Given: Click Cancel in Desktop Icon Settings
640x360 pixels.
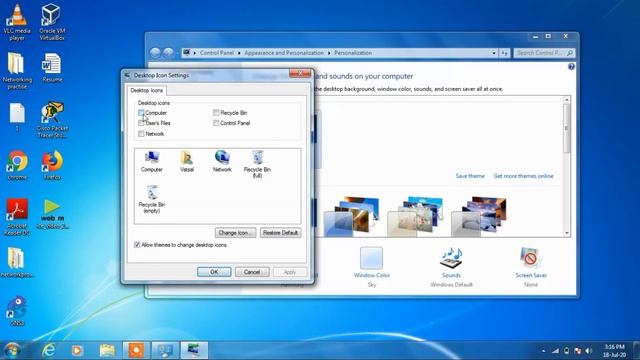Looking at the screenshot, I should (252, 272).
